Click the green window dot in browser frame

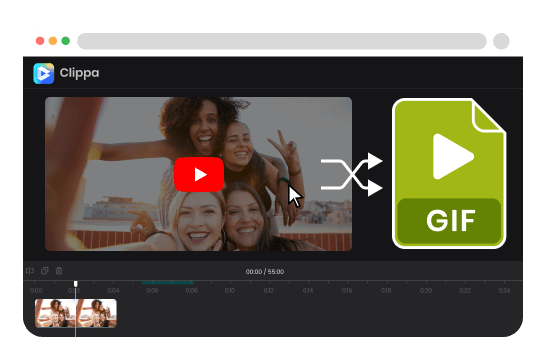pyautogui.click(x=66, y=41)
